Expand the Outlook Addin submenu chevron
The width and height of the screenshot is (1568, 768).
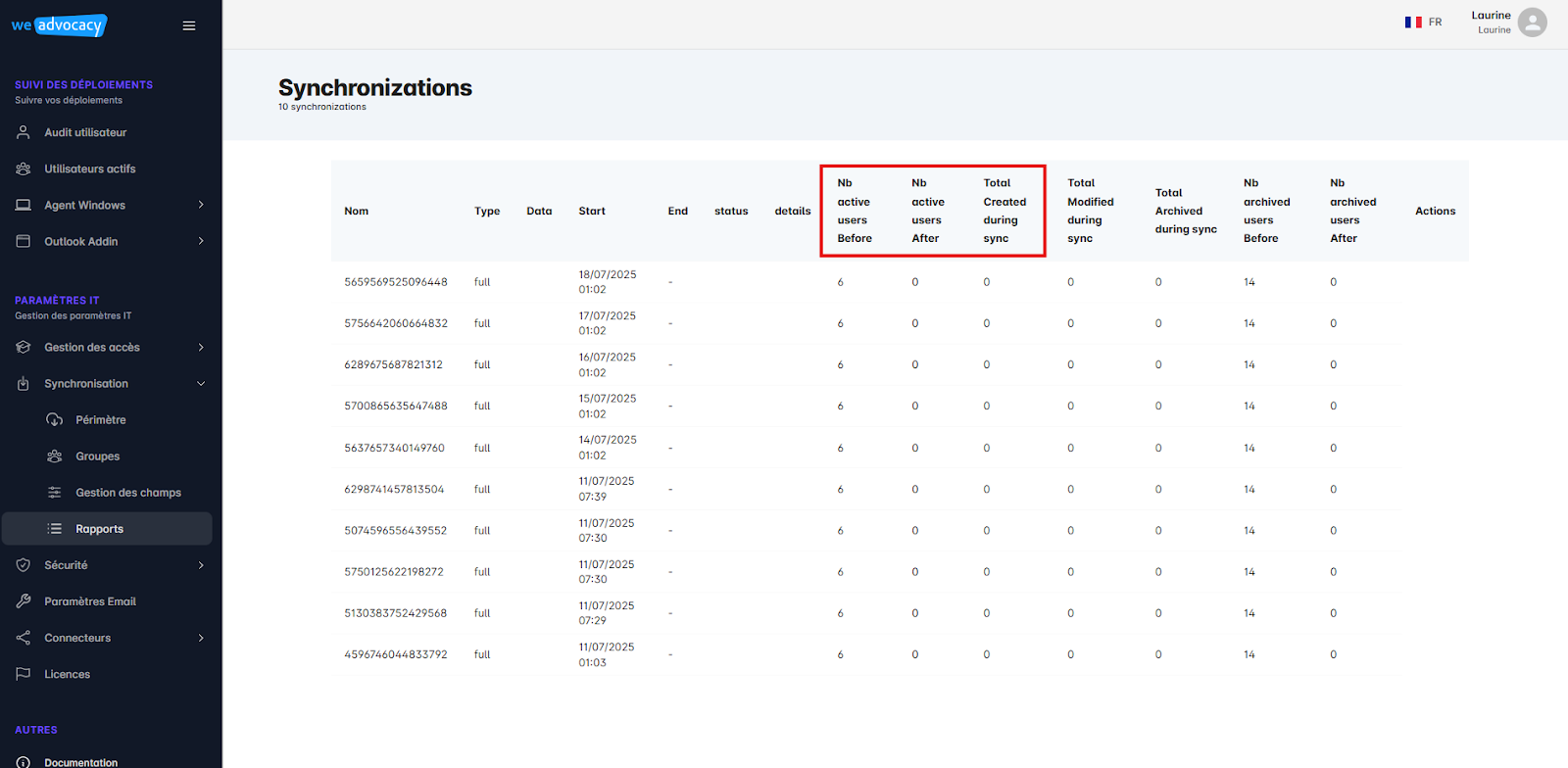(201, 241)
